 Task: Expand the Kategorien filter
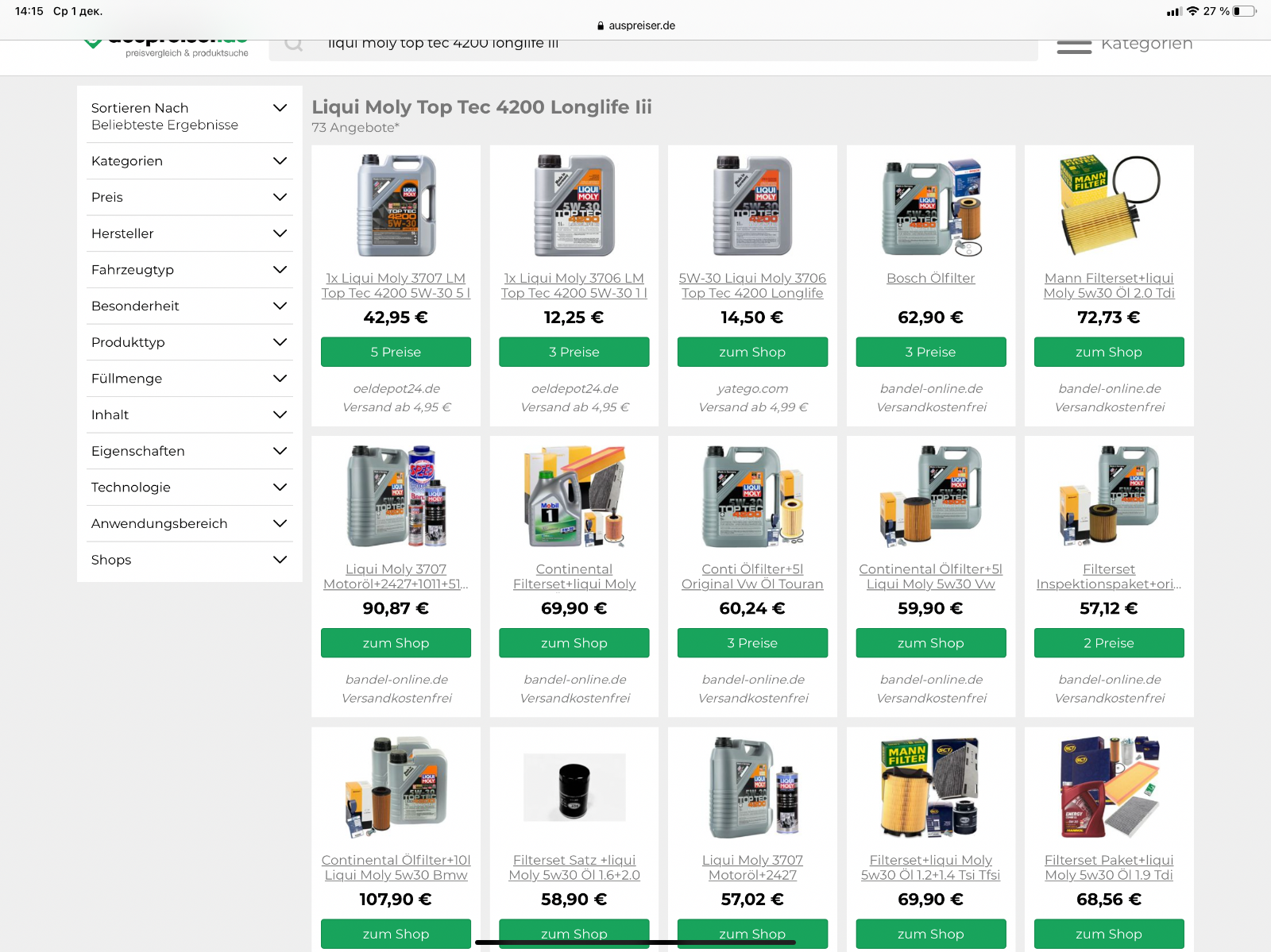point(189,161)
